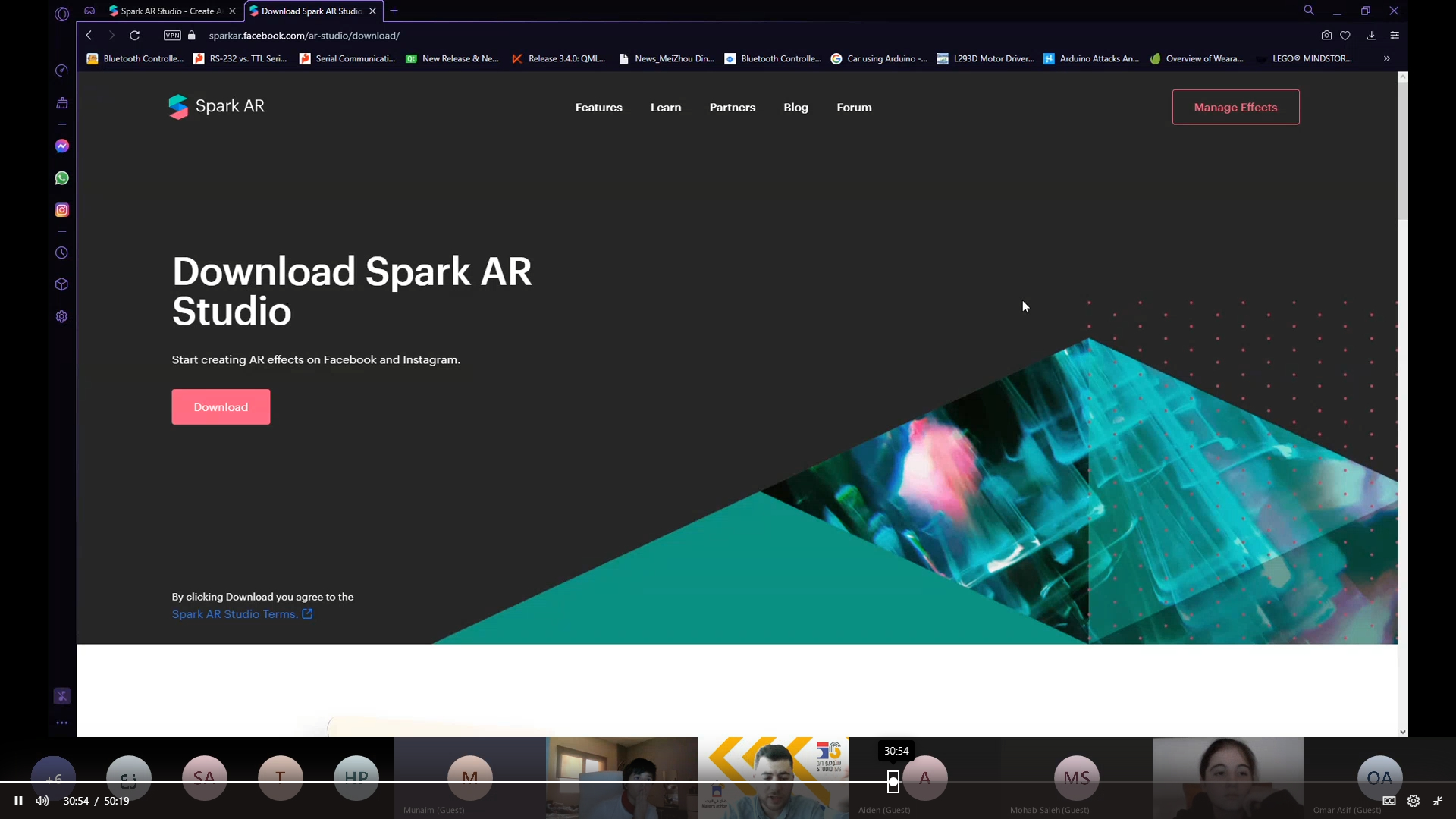Close the Download Spark AR Studio tab
Screen dimensions: 1456x819
pyautogui.click(x=372, y=11)
